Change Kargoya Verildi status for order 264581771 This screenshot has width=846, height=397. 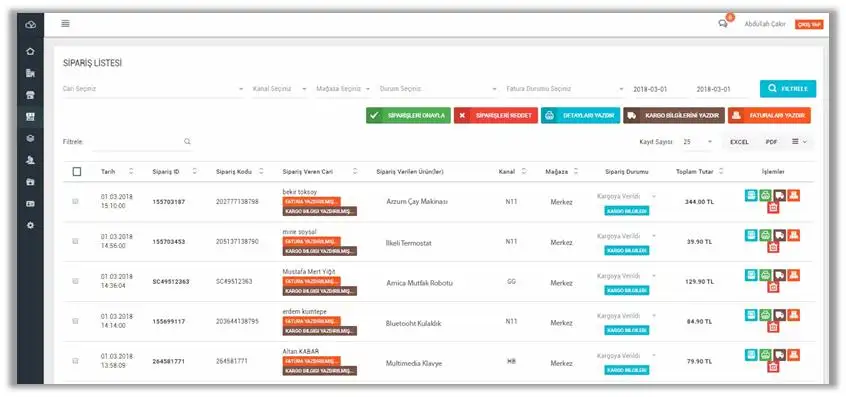point(626,356)
